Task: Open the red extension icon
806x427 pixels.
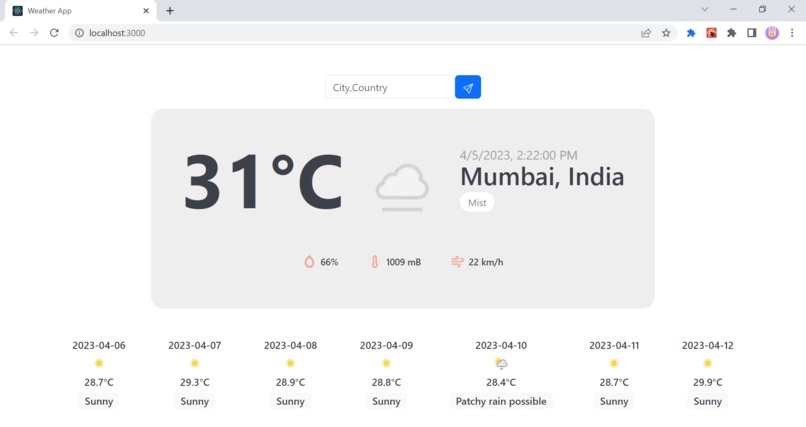Action: (x=711, y=33)
